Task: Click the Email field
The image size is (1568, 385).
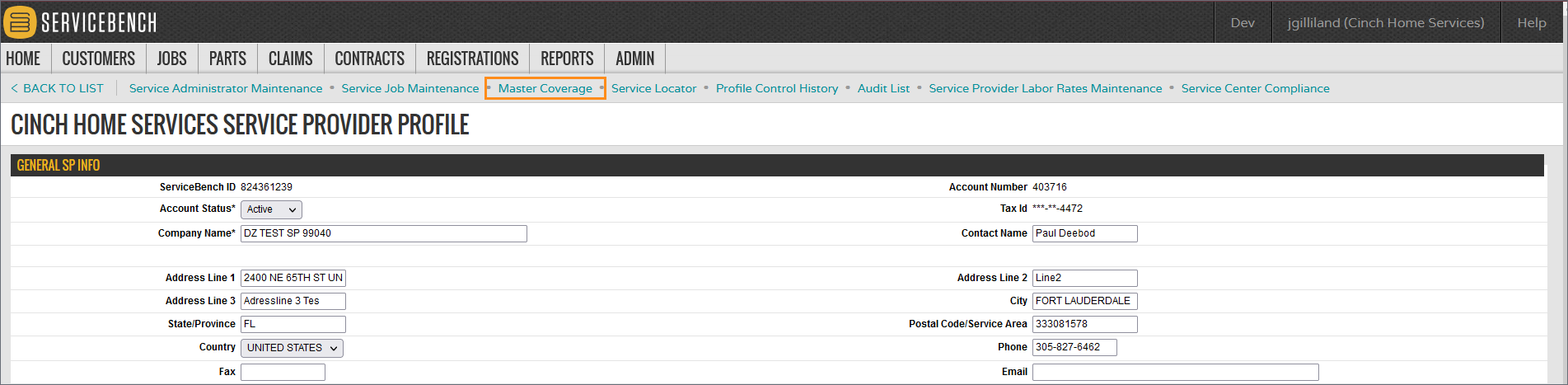Action: point(1176,372)
